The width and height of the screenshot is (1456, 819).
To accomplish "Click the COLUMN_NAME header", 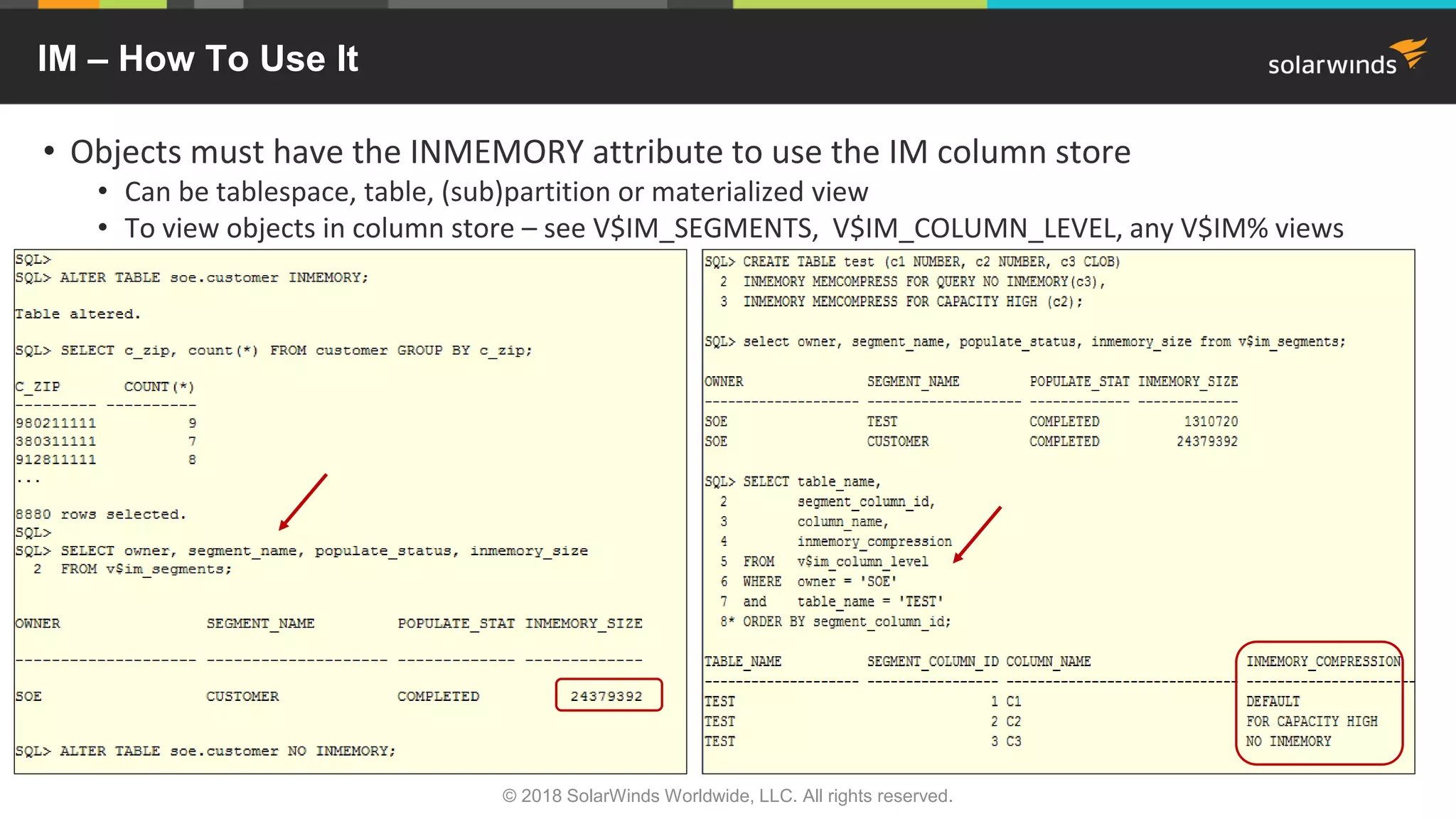I will (1049, 661).
